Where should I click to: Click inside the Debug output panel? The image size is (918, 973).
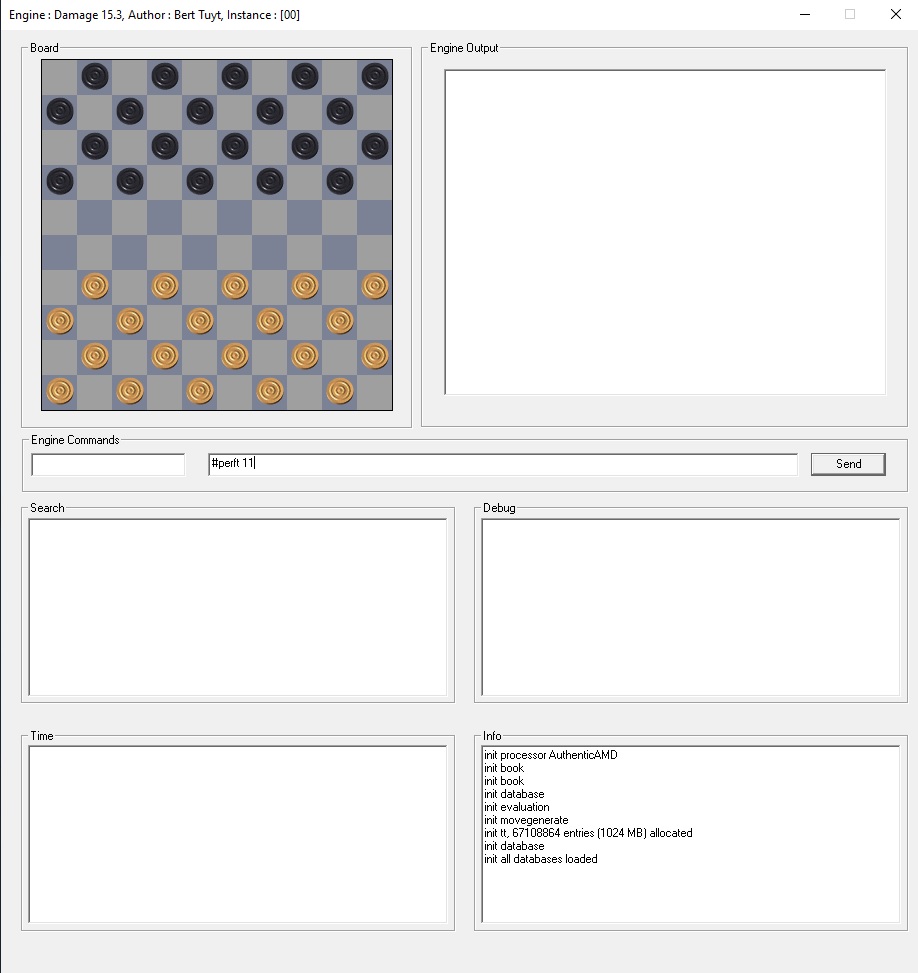(690, 606)
